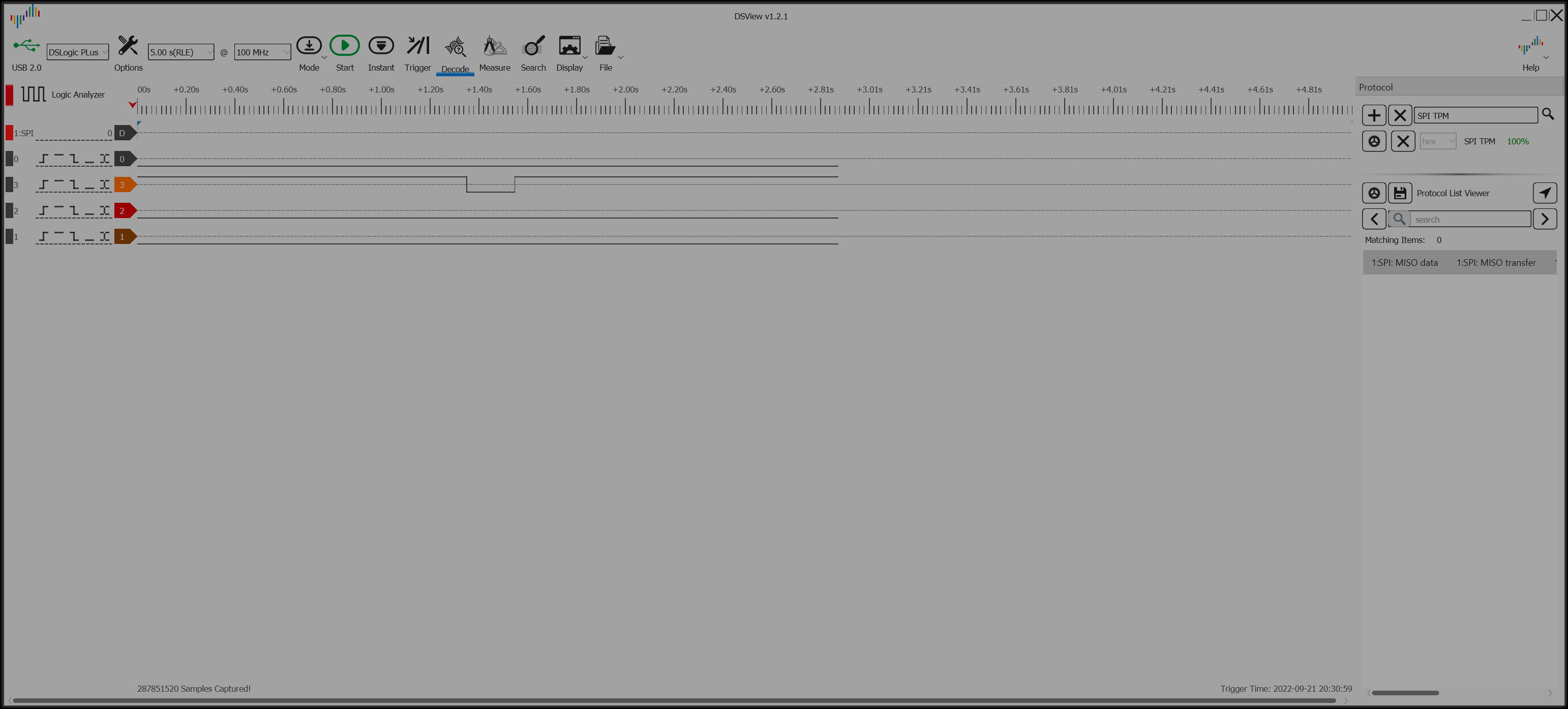Click the protocol list search field

pos(1469,220)
